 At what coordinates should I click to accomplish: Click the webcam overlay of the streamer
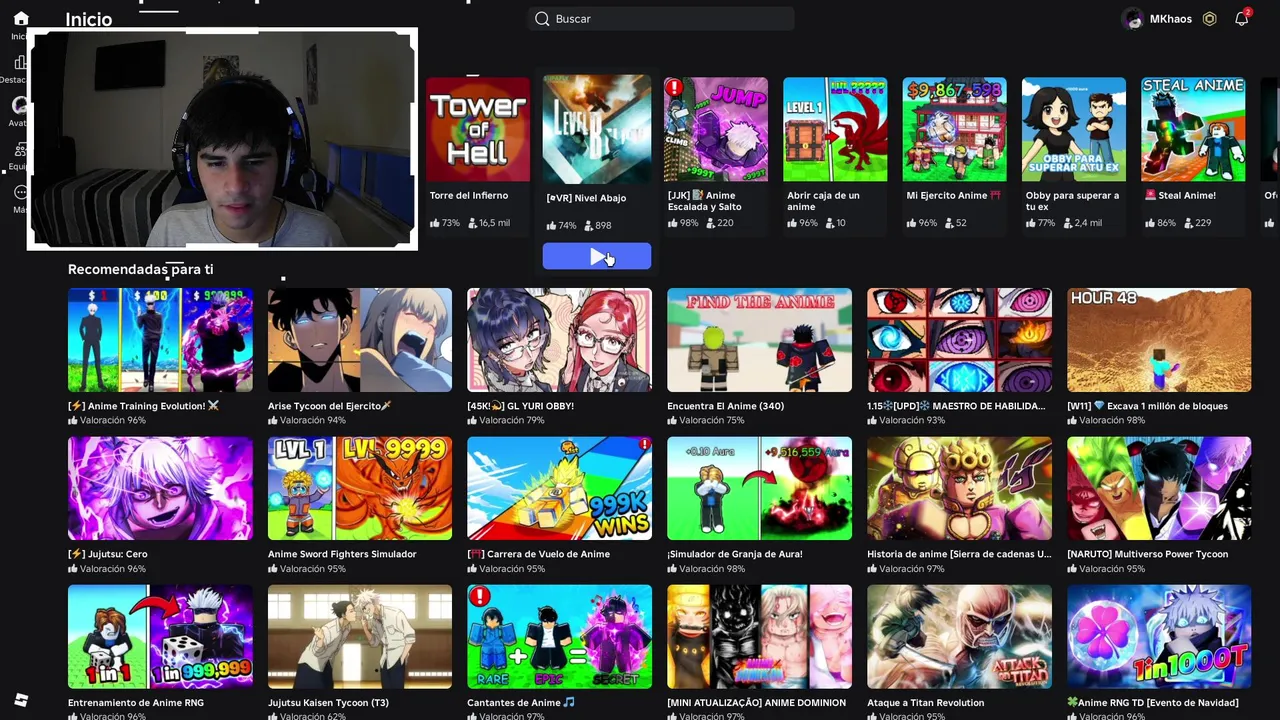pyautogui.click(x=222, y=139)
